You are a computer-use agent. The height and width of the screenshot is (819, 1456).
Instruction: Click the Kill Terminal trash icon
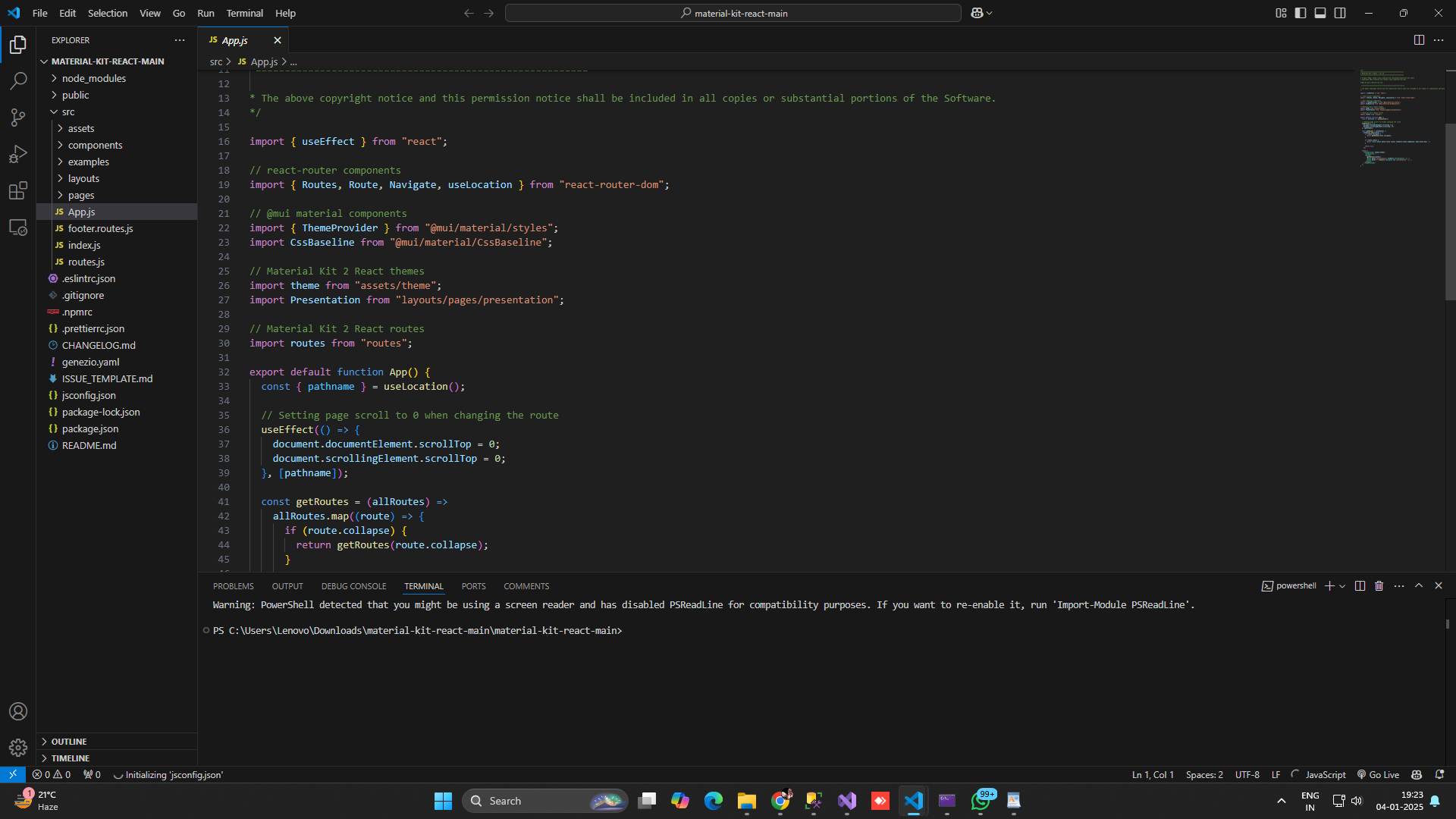pyautogui.click(x=1379, y=586)
